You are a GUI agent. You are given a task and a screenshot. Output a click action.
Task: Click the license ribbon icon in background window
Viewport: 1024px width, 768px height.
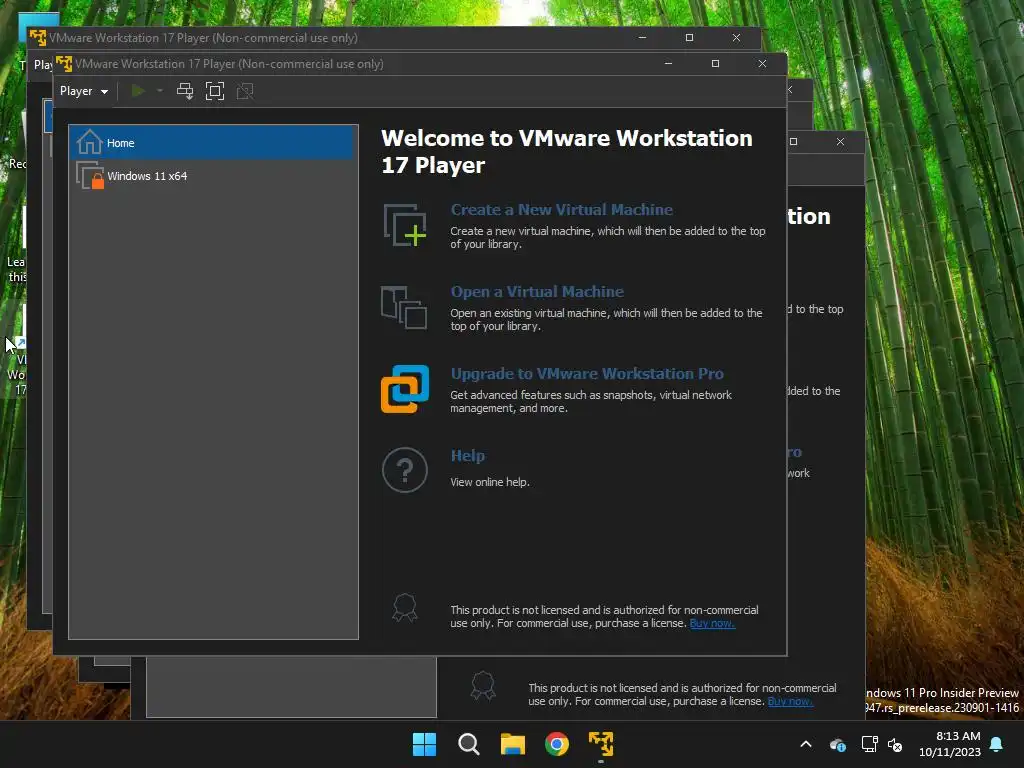(x=483, y=686)
